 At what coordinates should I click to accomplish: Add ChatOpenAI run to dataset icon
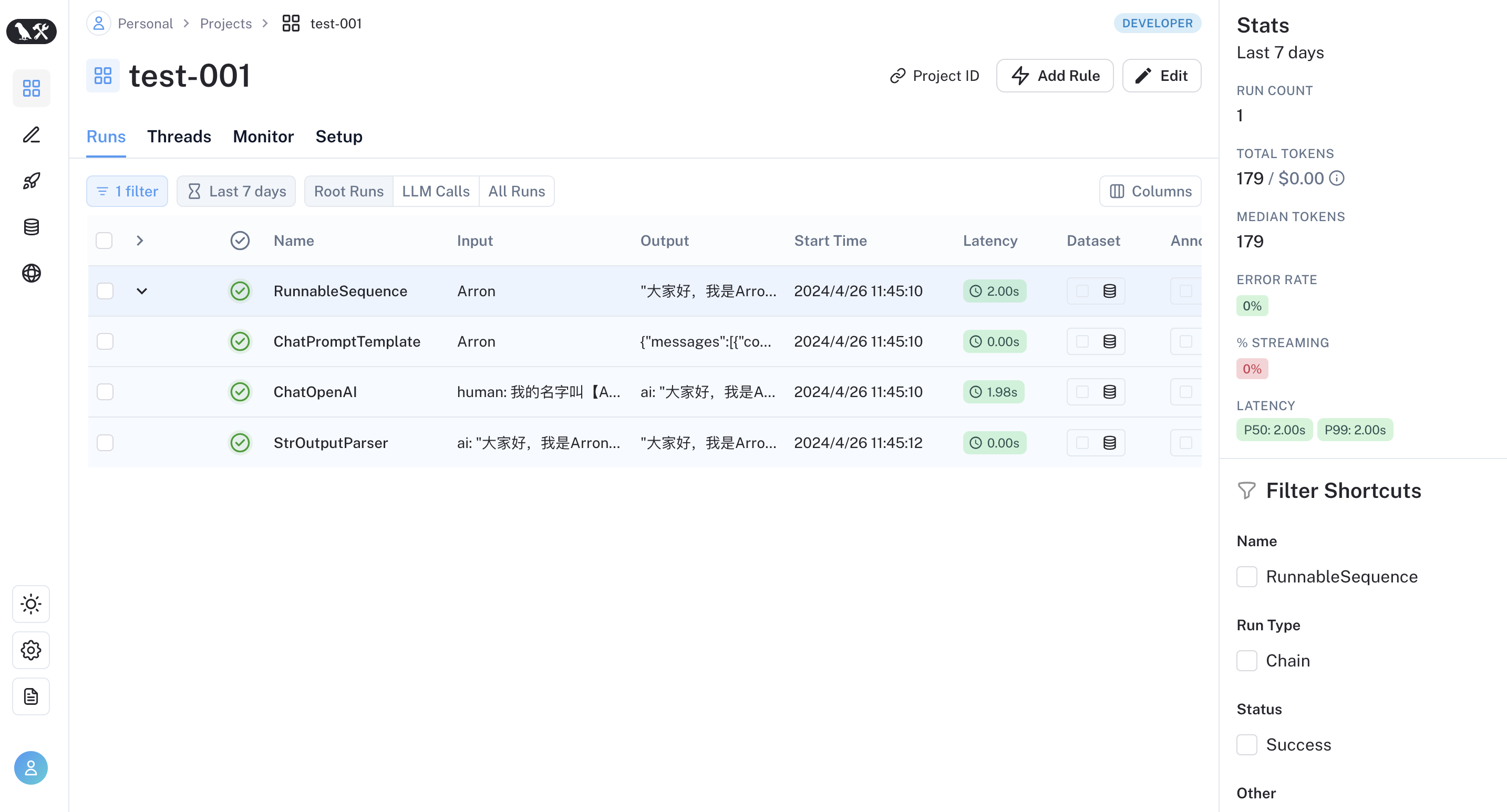pyautogui.click(x=1109, y=392)
